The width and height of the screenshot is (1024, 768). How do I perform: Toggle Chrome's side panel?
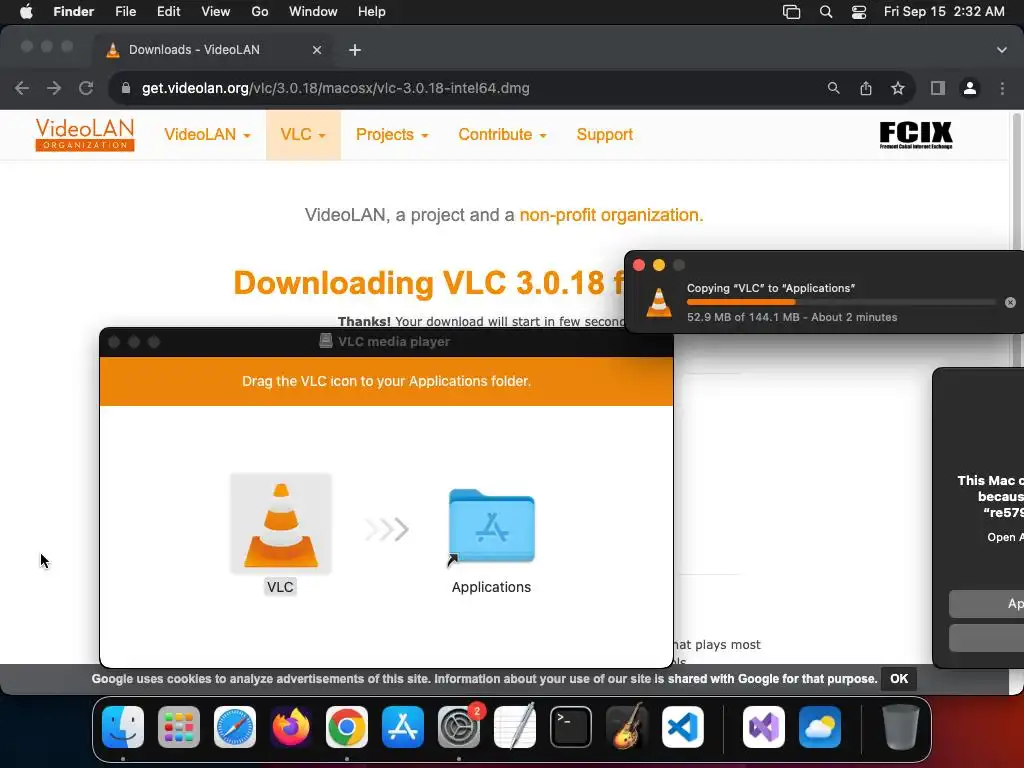[938, 88]
